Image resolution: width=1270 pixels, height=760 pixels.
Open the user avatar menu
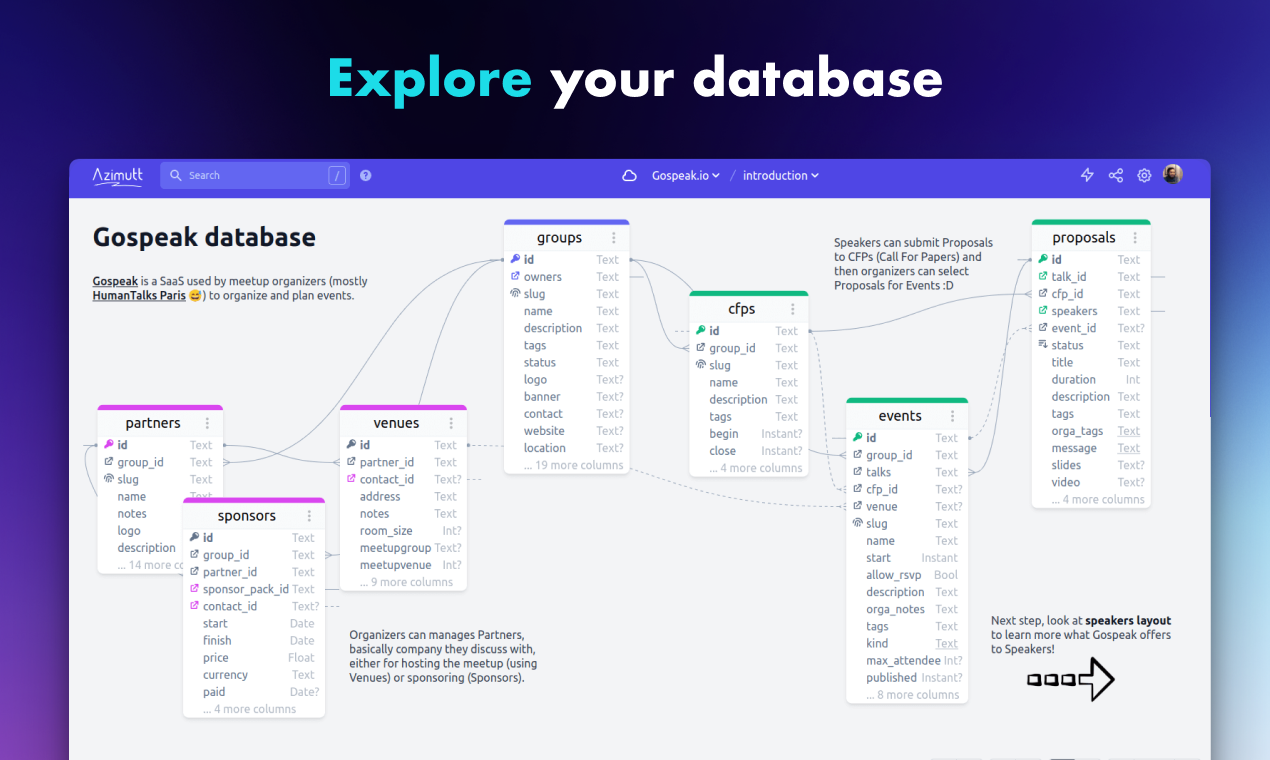[1173, 174]
